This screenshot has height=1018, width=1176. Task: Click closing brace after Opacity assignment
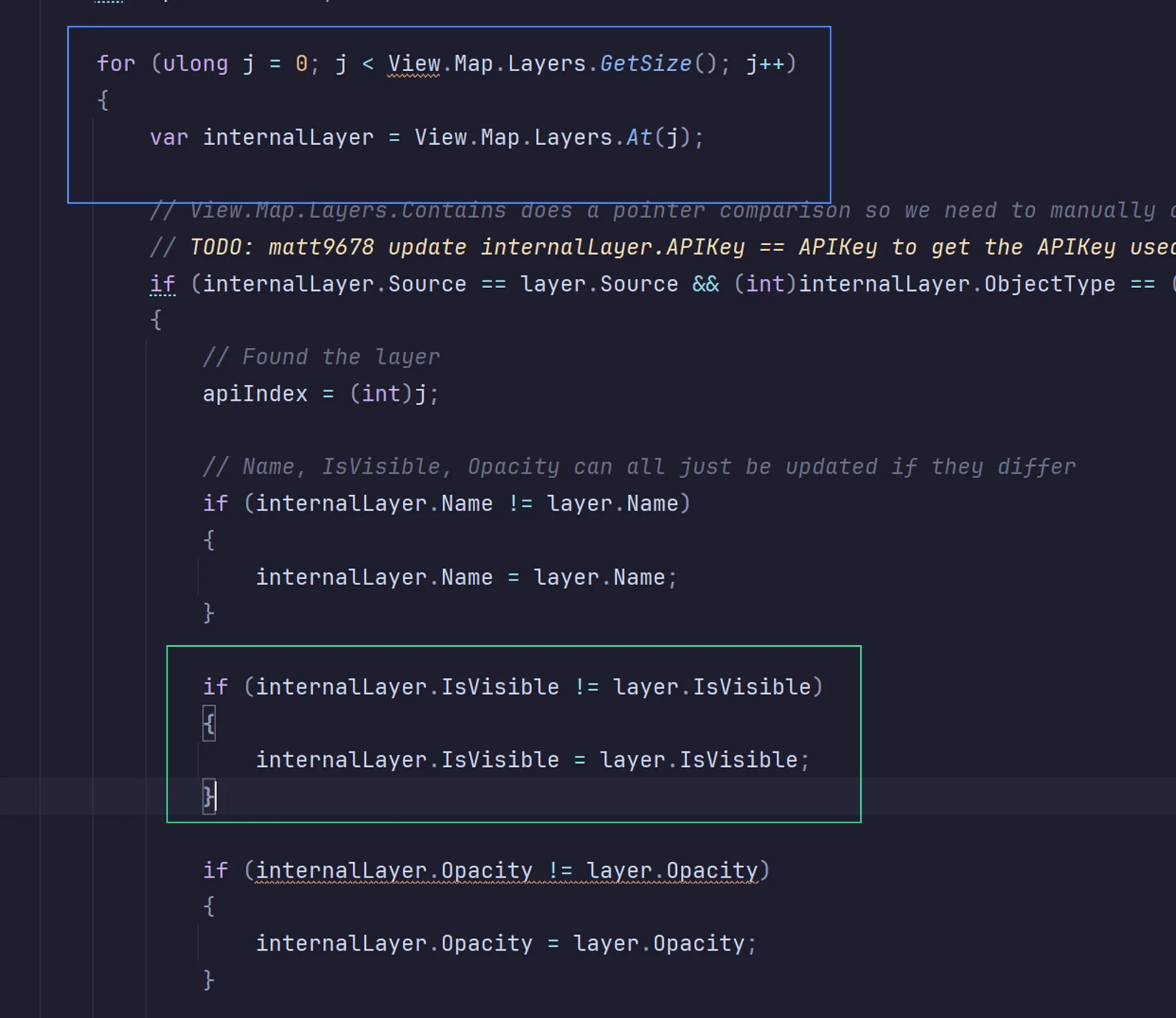209,980
